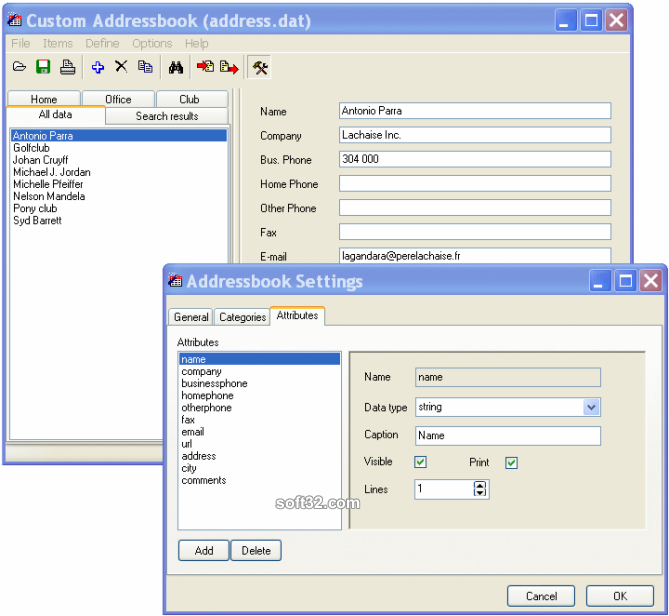Click the Bus. Phone field
This screenshot has width=669, height=616.
[475, 159]
